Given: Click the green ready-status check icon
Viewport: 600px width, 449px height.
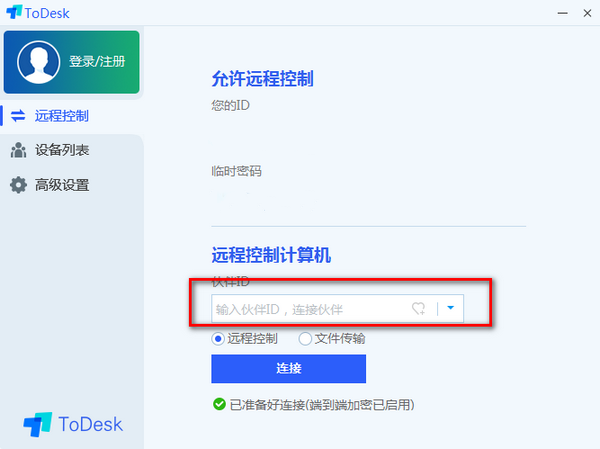Looking at the screenshot, I should 219,404.
